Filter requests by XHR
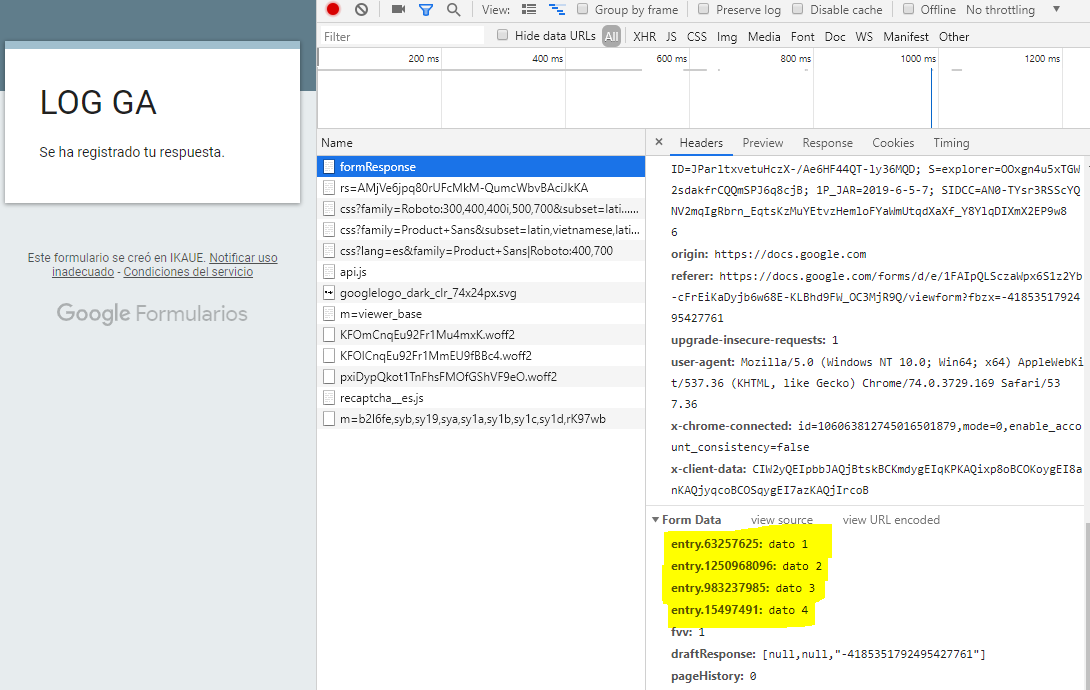Image resolution: width=1090 pixels, height=690 pixels. (644, 37)
